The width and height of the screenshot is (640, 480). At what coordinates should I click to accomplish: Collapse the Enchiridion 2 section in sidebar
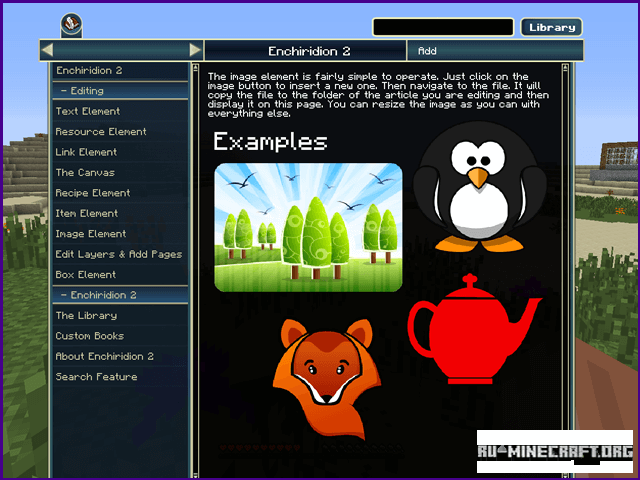(120, 295)
